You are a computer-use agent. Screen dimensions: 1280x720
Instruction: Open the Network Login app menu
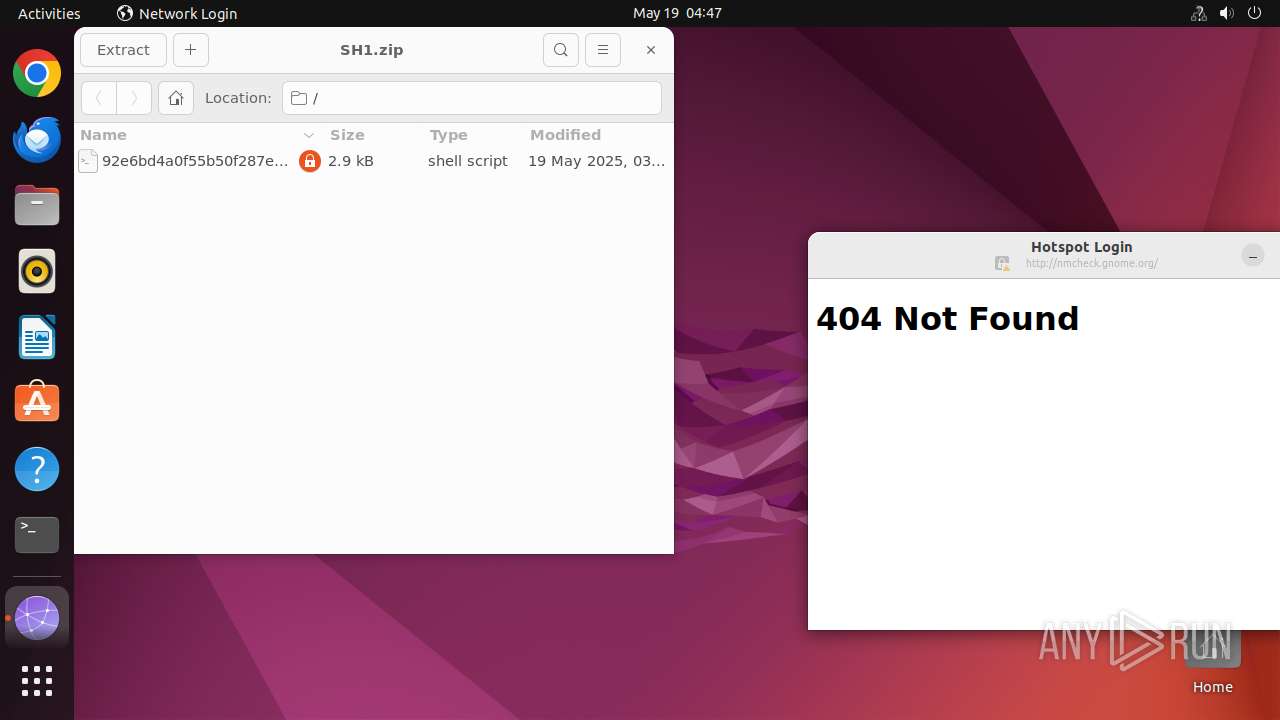coord(177,14)
